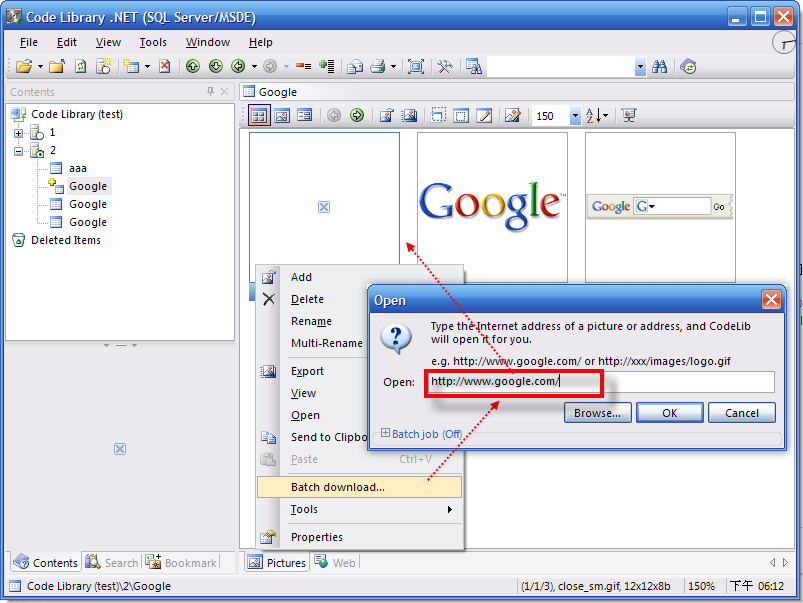Screen dimensions: 803x603
Task: Click the green move up arrow icon
Action: [193, 67]
